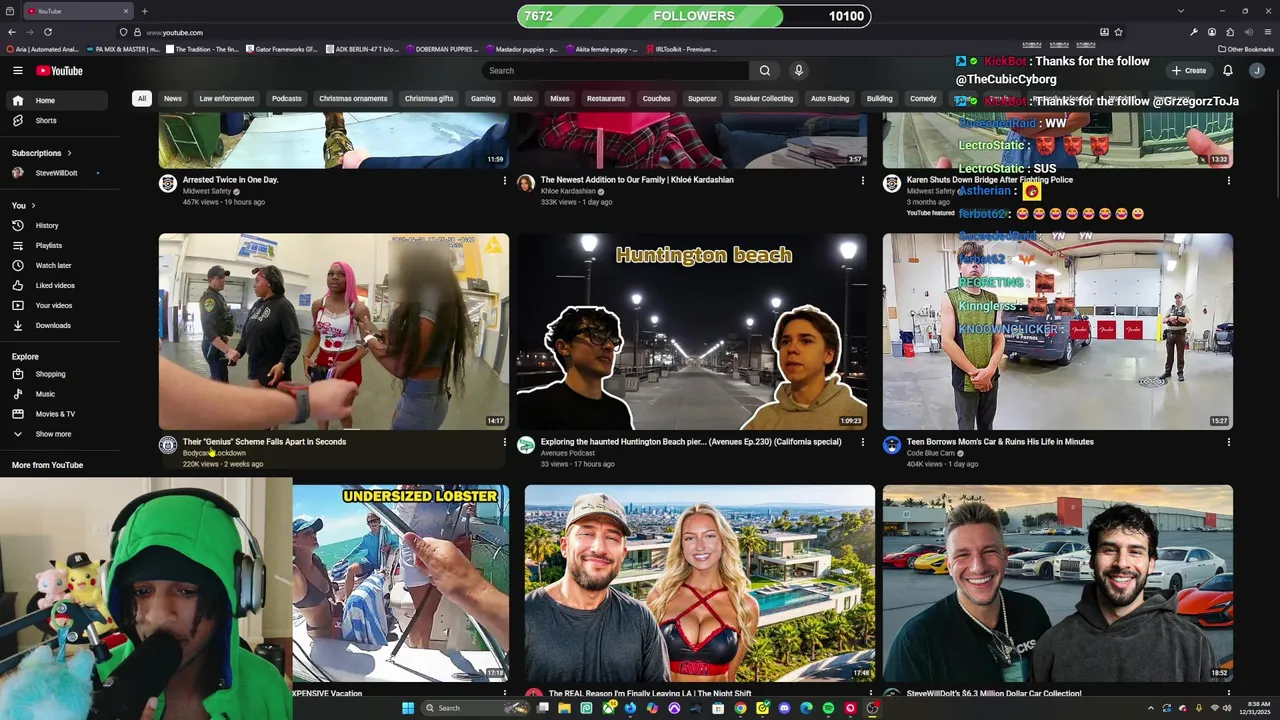Select the All filter chip
Viewport: 1280px width, 720px height.
point(142,99)
